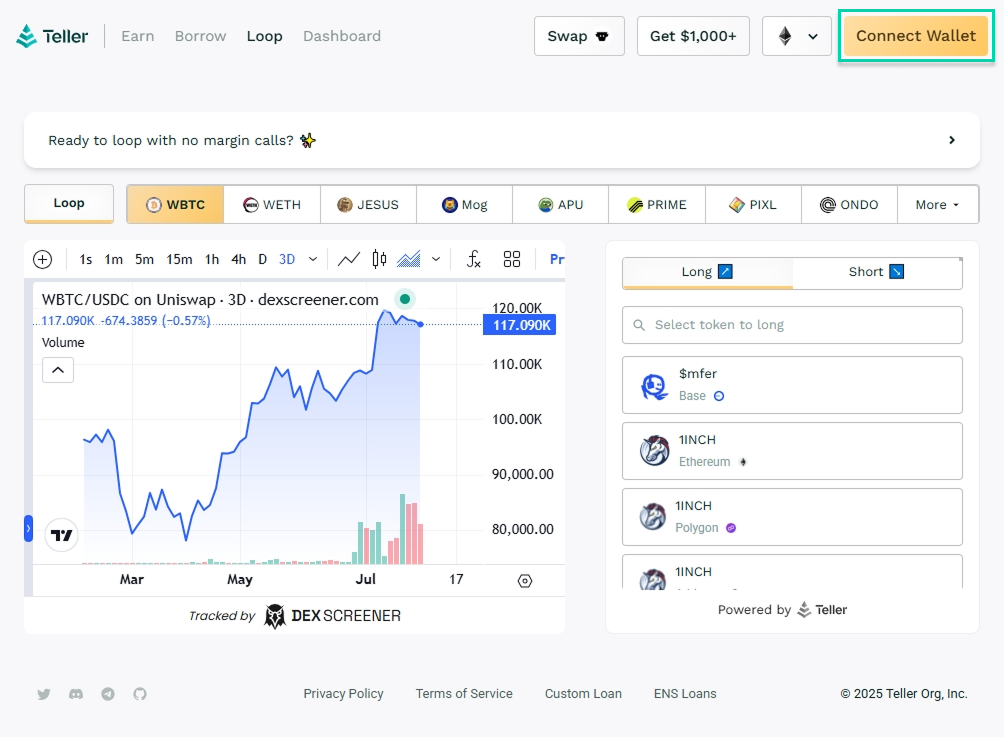Image resolution: width=1004 pixels, height=737 pixels.
Task: Open the Earn page
Action: pos(138,36)
